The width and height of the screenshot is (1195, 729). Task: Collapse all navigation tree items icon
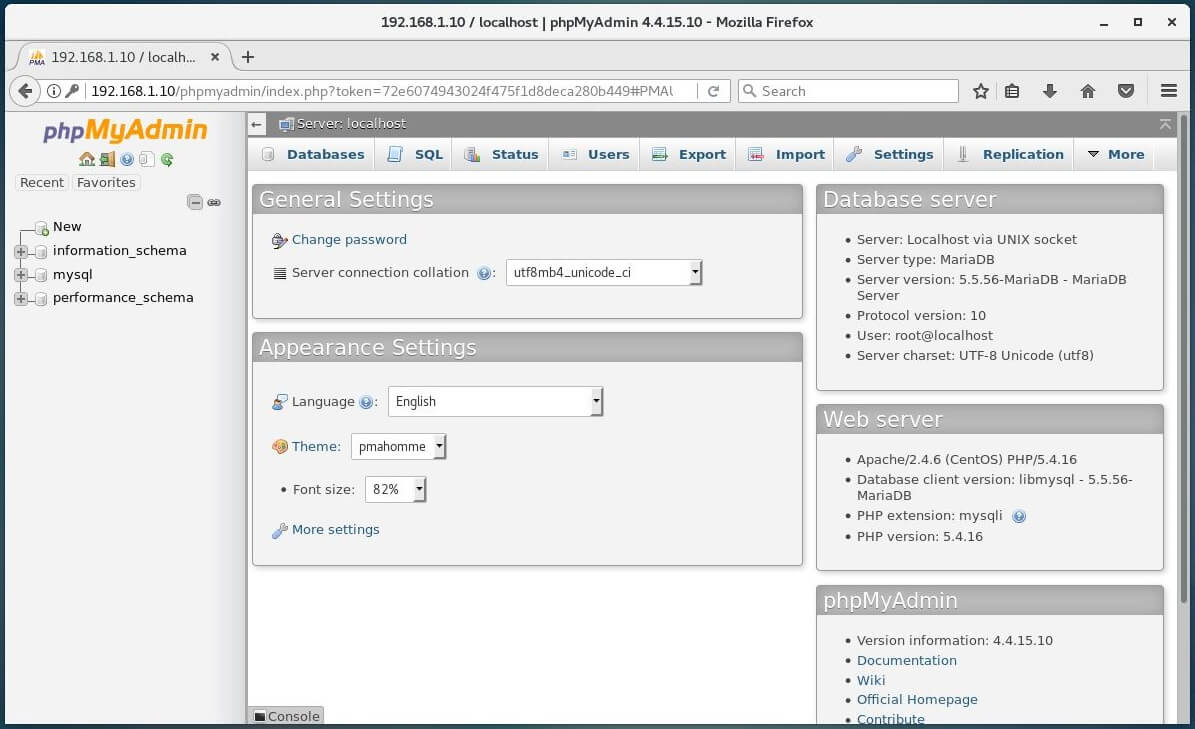pos(195,202)
